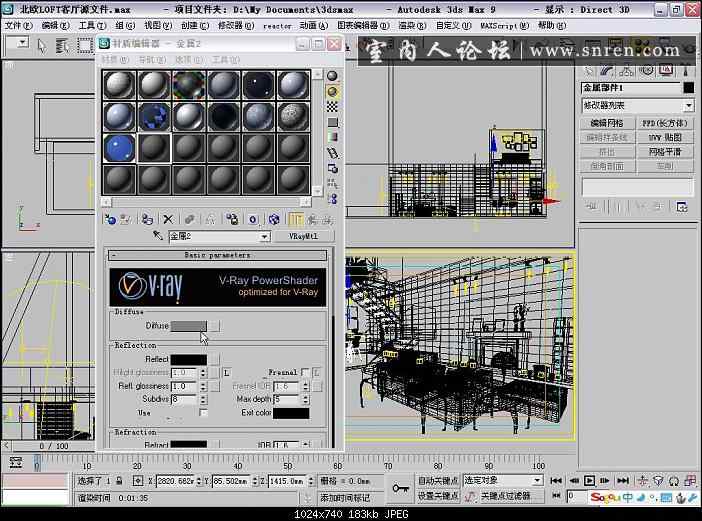Click Make Preview filmstrip icon

click(332, 153)
